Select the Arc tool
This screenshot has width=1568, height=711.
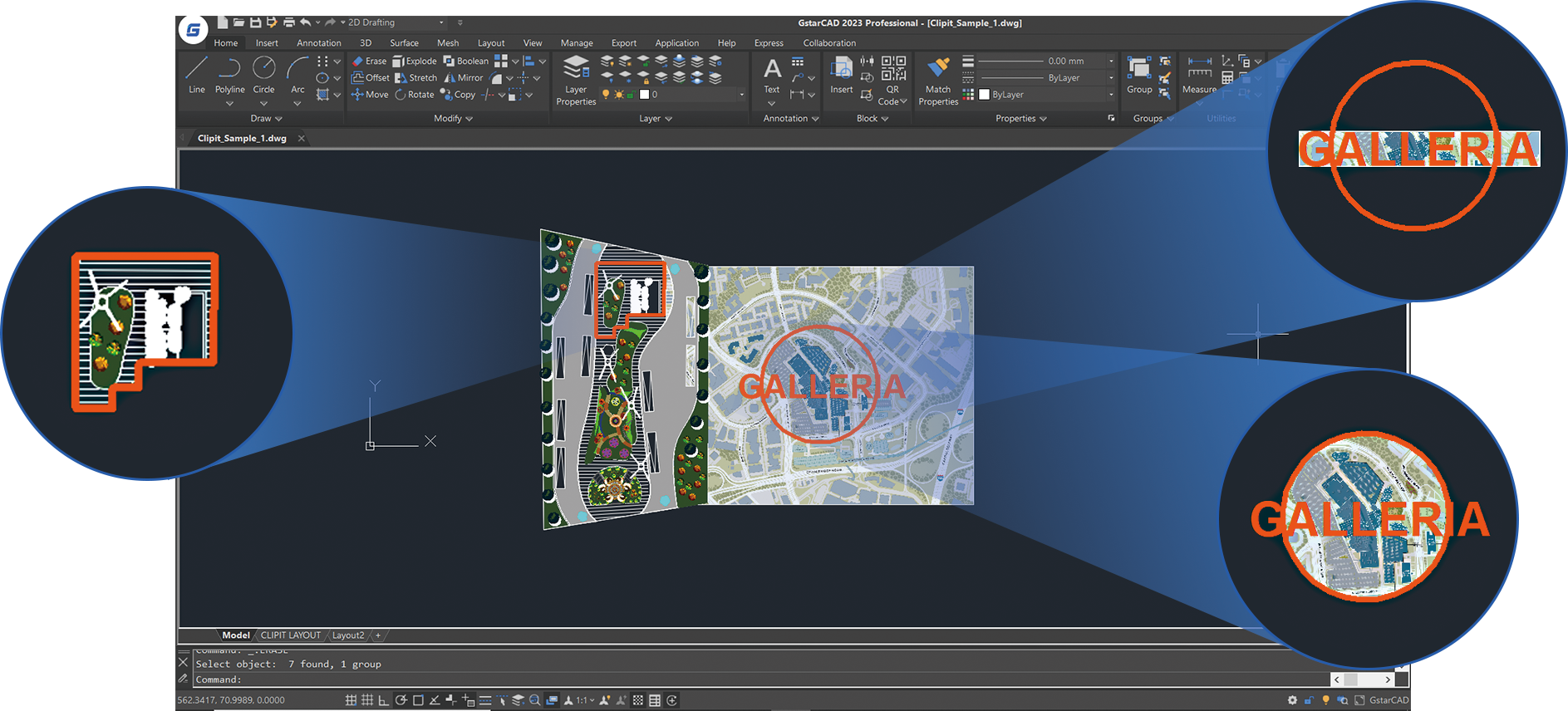pyautogui.click(x=297, y=75)
